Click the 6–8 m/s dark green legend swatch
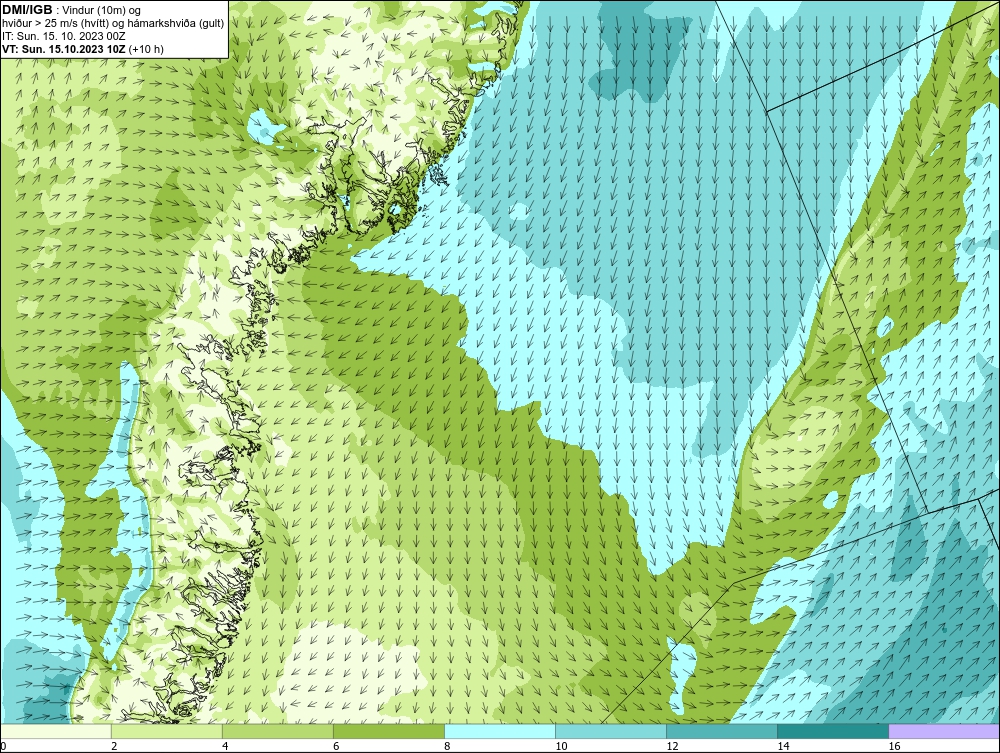The width and height of the screenshot is (1000, 753). coord(389,731)
